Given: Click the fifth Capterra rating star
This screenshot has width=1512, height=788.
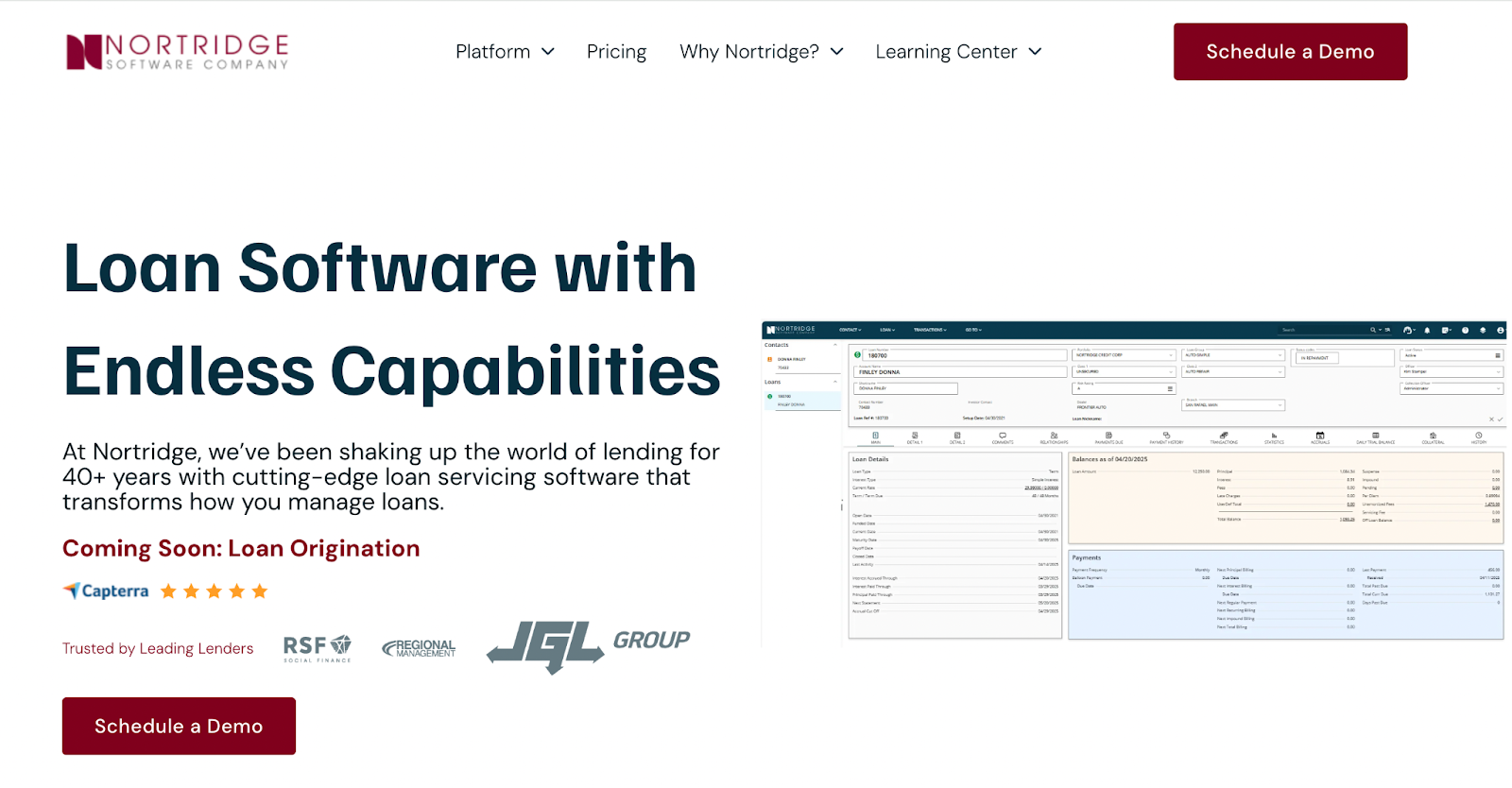Looking at the screenshot, I should click(x=260, y=591).
